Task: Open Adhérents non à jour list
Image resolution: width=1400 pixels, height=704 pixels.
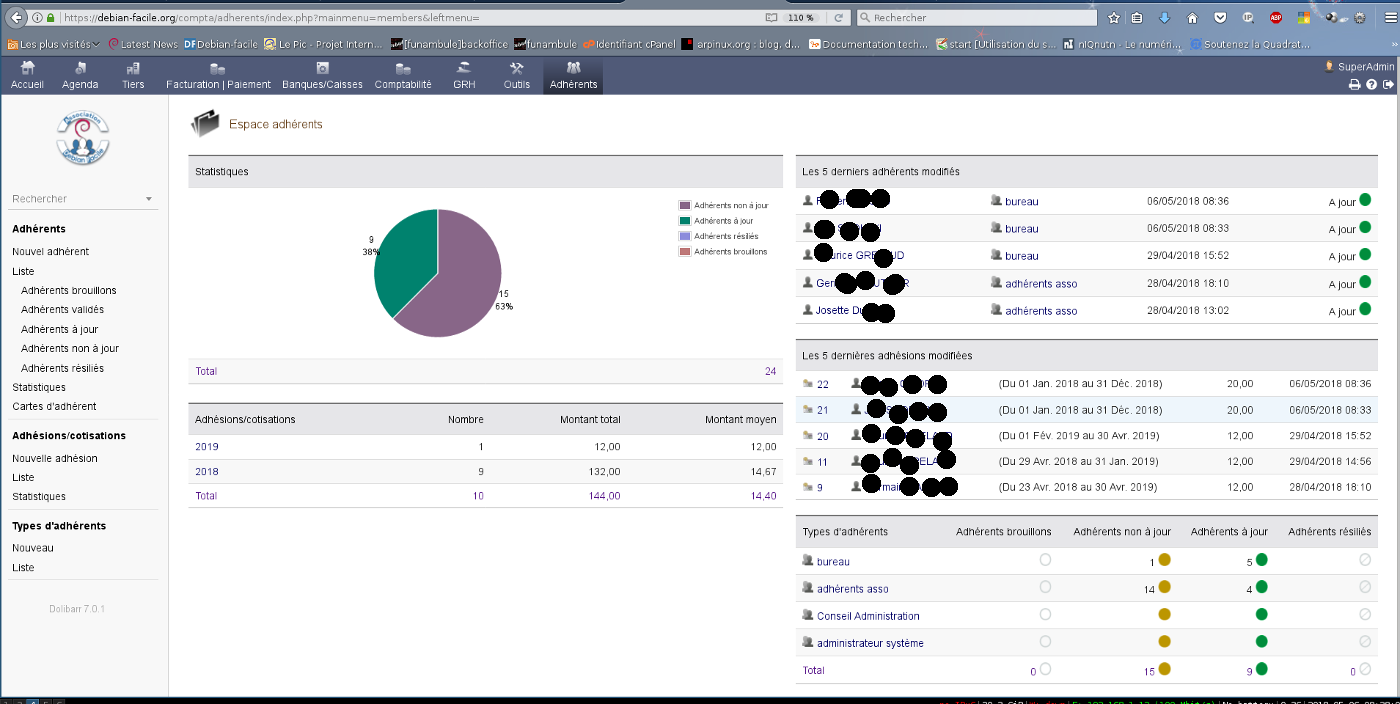Action: pyautogui.click(x=70, y=349)
